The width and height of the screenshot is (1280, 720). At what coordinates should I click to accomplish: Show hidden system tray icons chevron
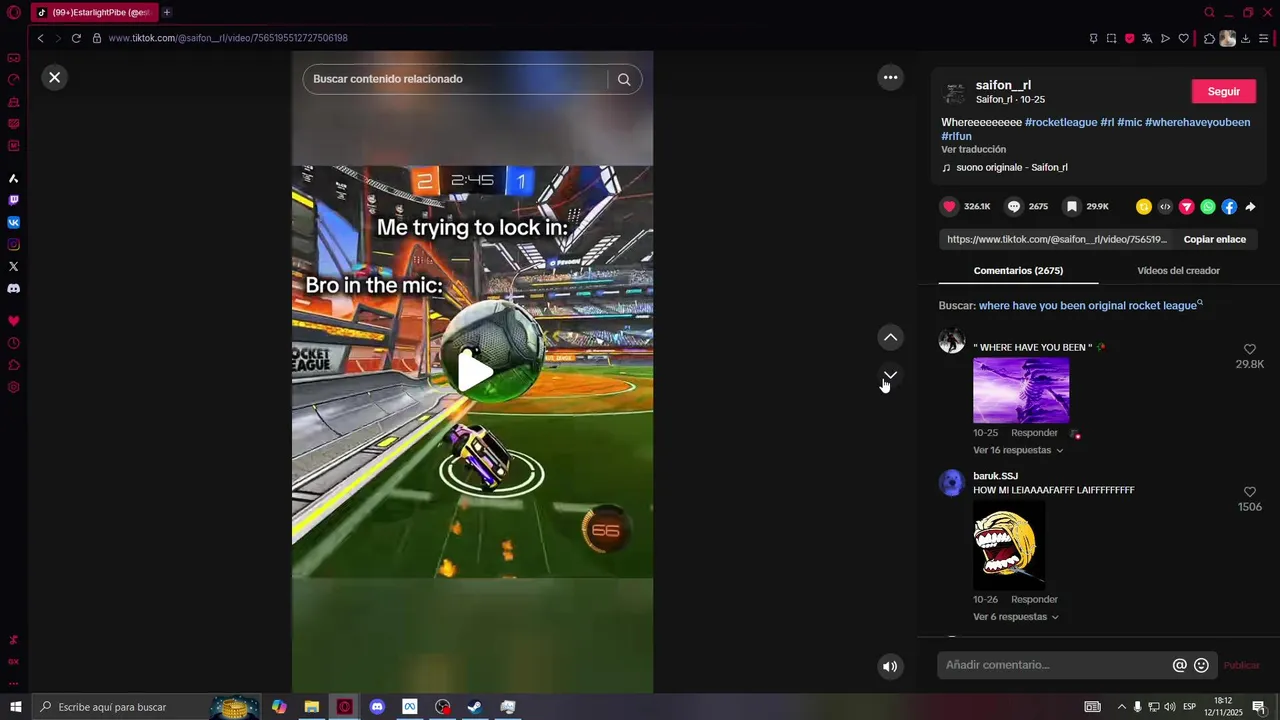pos(1121,707)
